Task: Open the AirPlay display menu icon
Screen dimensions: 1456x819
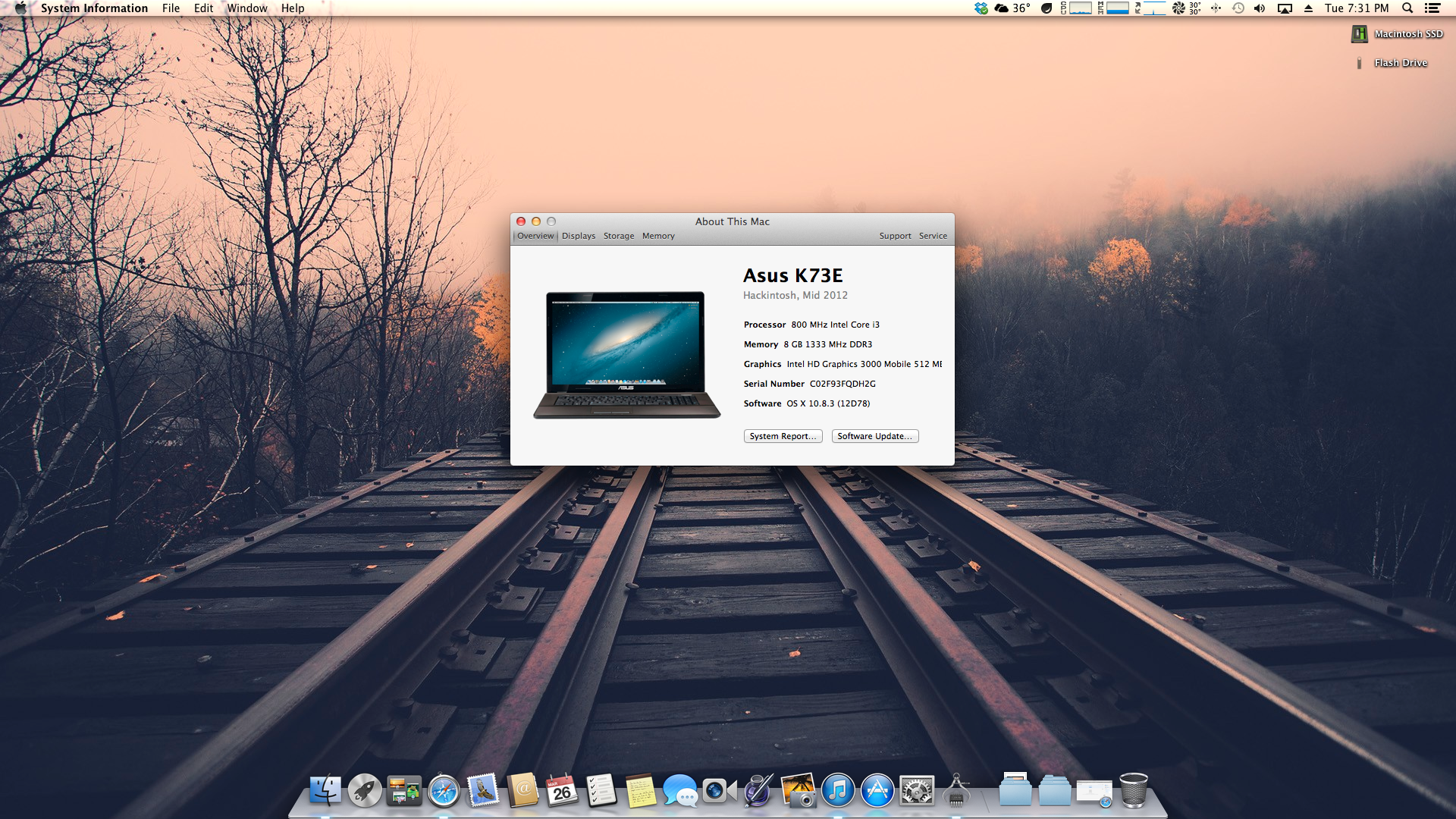Action: 1285,8
